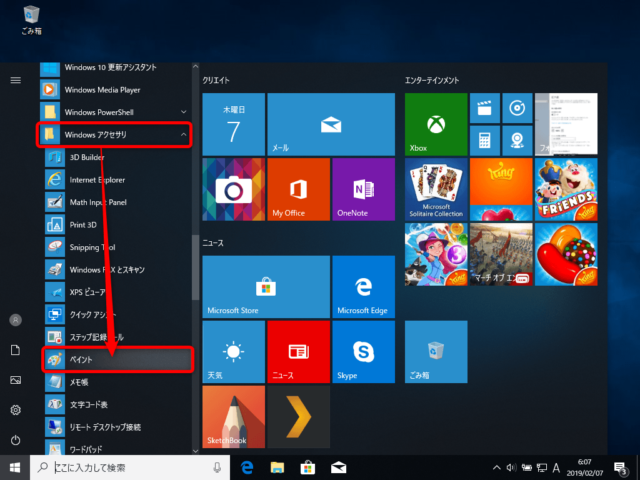Open the action center notification icon
This screenshot has height=480, width=640.
click(620, 468)
